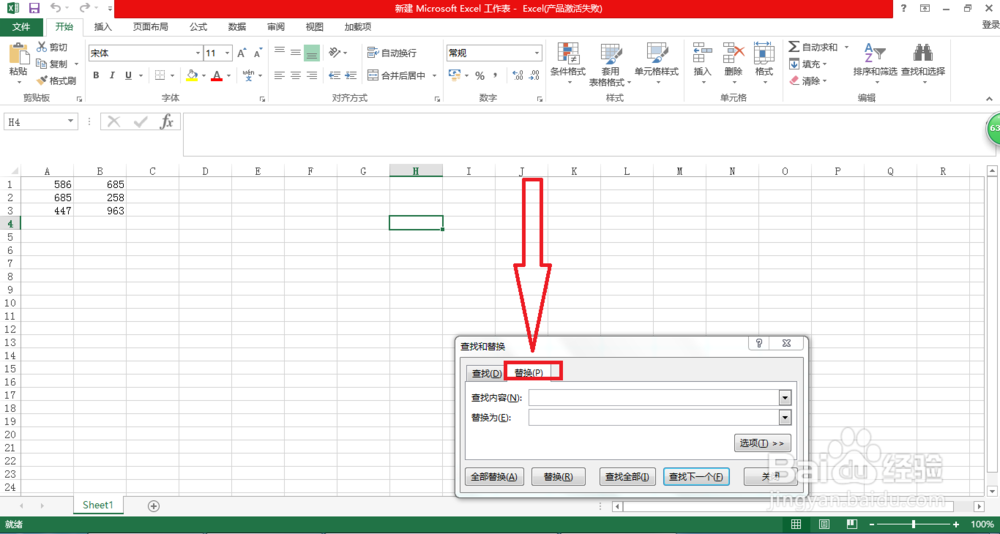The image size is (1000, 534).
Task: Click Find All (查找全部) button
Action: pos(629,477)
